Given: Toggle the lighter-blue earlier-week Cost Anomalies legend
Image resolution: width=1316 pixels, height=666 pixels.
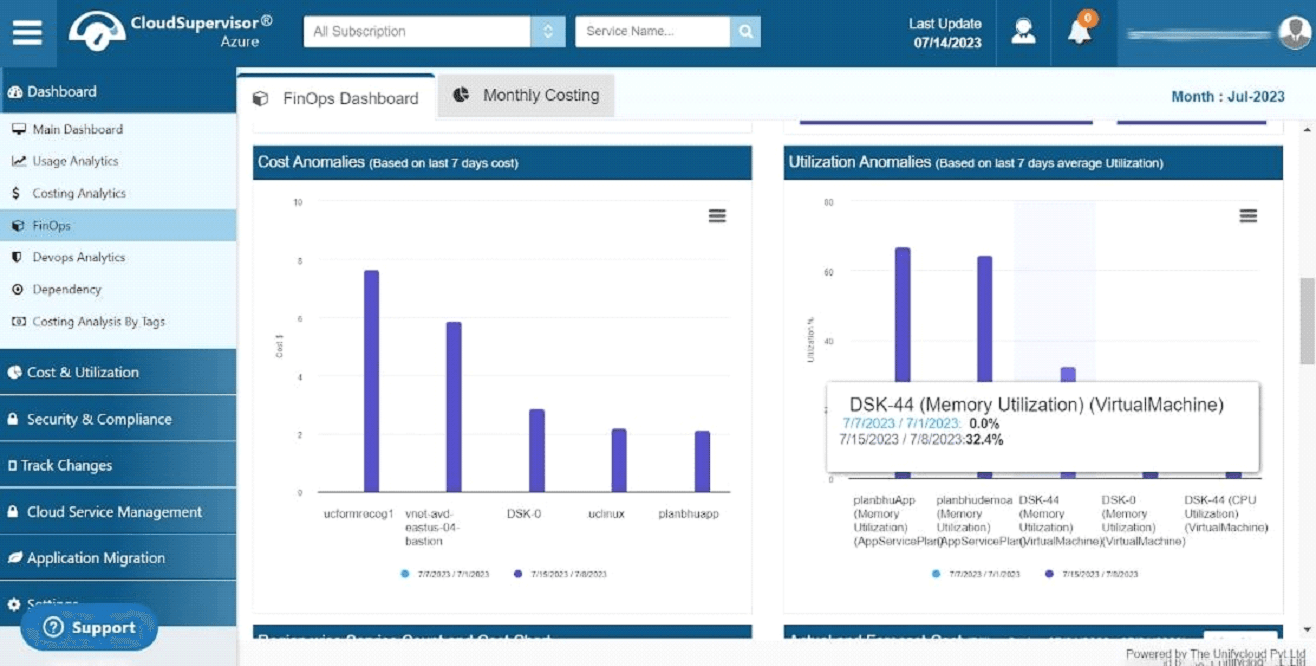Looking at the screenshot, I should (445, 574).
